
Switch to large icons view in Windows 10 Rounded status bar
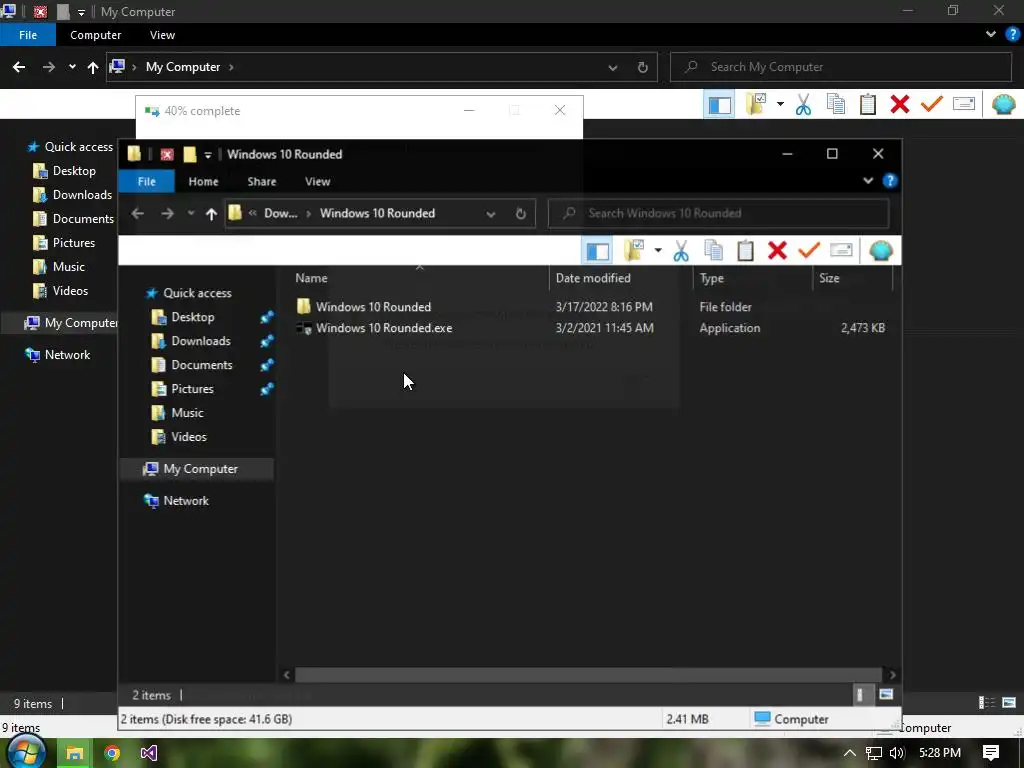pyautogui.click(x=886, y=695)
